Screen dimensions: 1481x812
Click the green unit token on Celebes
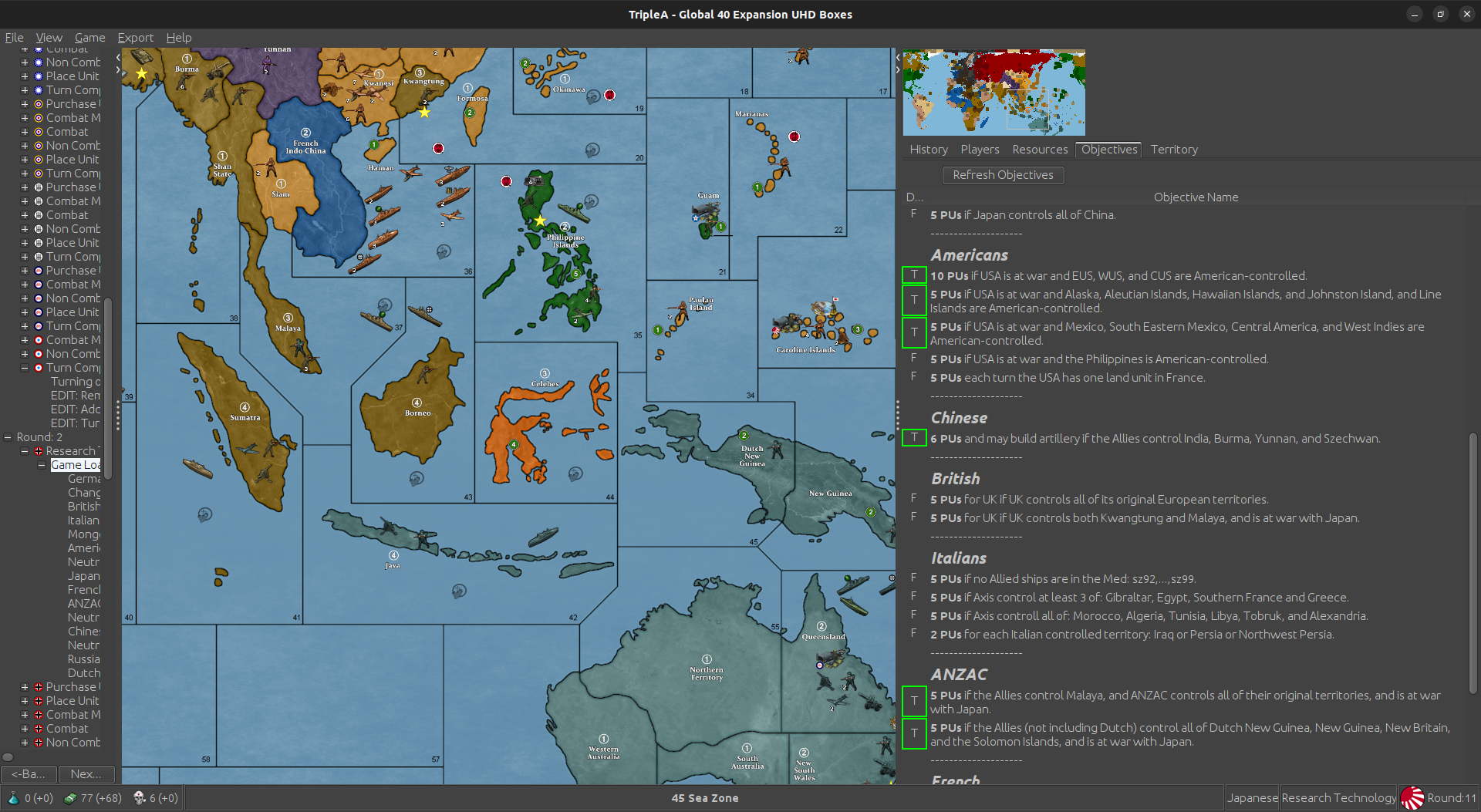point(514,444)
